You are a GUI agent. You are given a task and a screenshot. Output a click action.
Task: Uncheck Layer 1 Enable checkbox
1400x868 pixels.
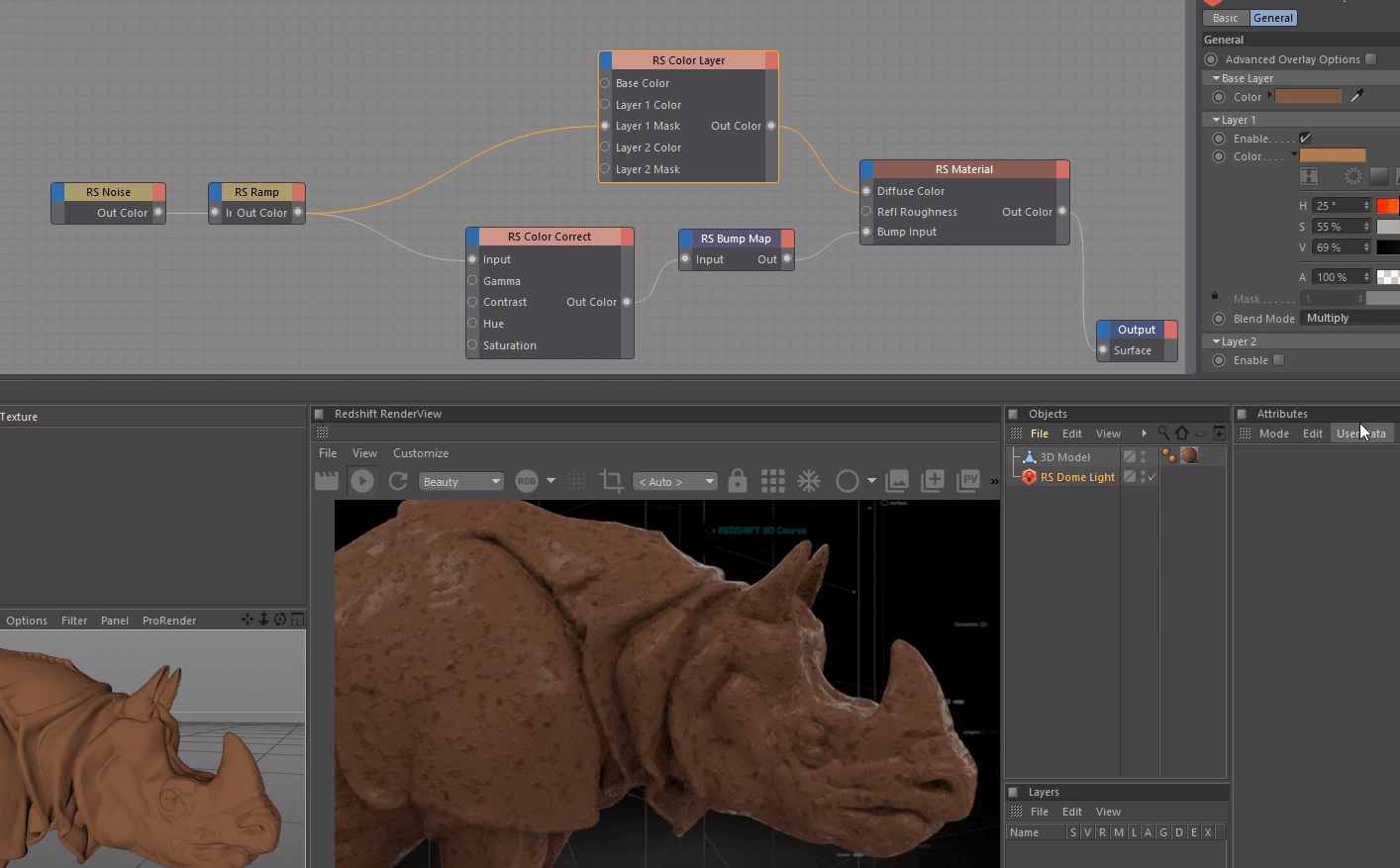(x=1305, y=139)
